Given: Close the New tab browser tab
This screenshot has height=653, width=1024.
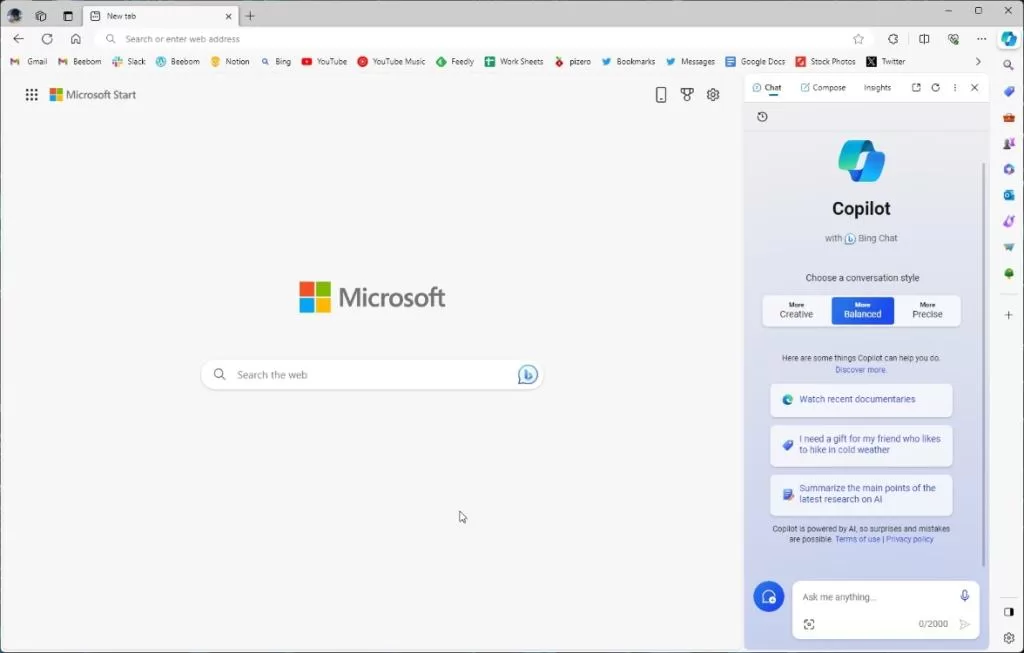Looking at the screenshot, I should coord(229,16).
